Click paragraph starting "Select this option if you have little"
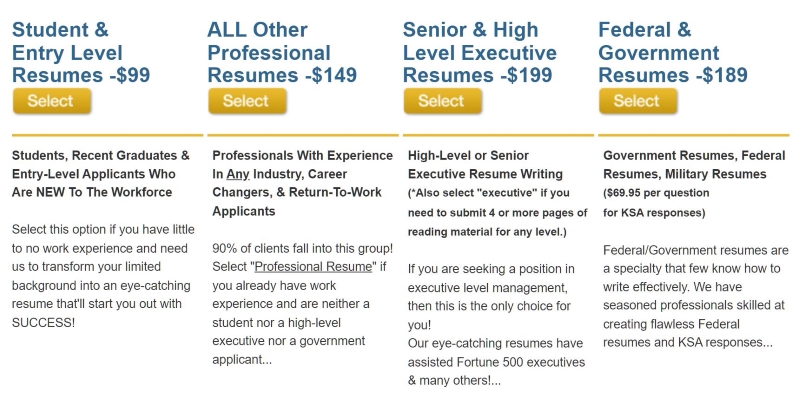This screenshot has height=394, width=800. pyautogui.click(x=103, y=276)
